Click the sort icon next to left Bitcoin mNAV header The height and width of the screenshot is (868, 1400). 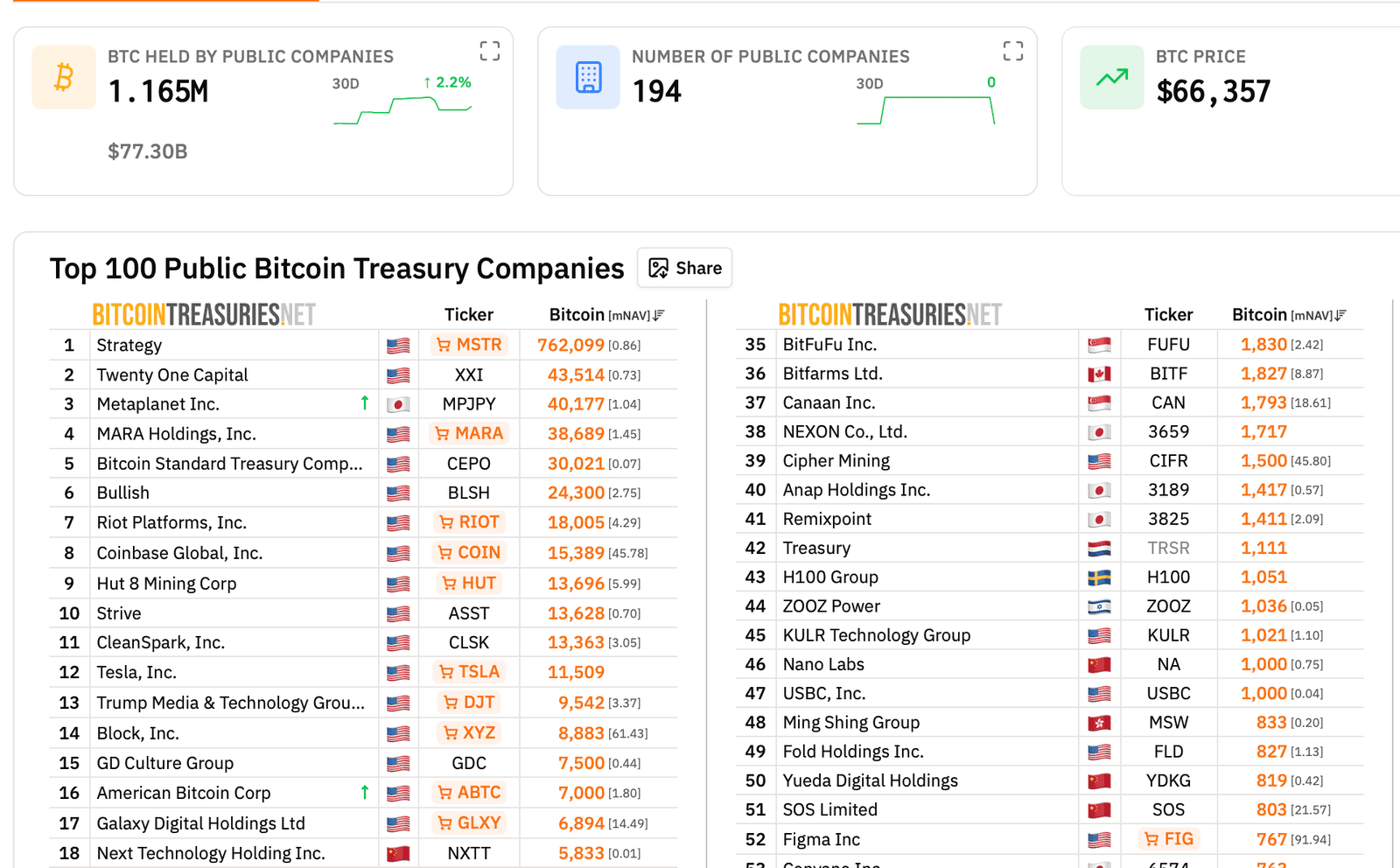pos(659,315)
